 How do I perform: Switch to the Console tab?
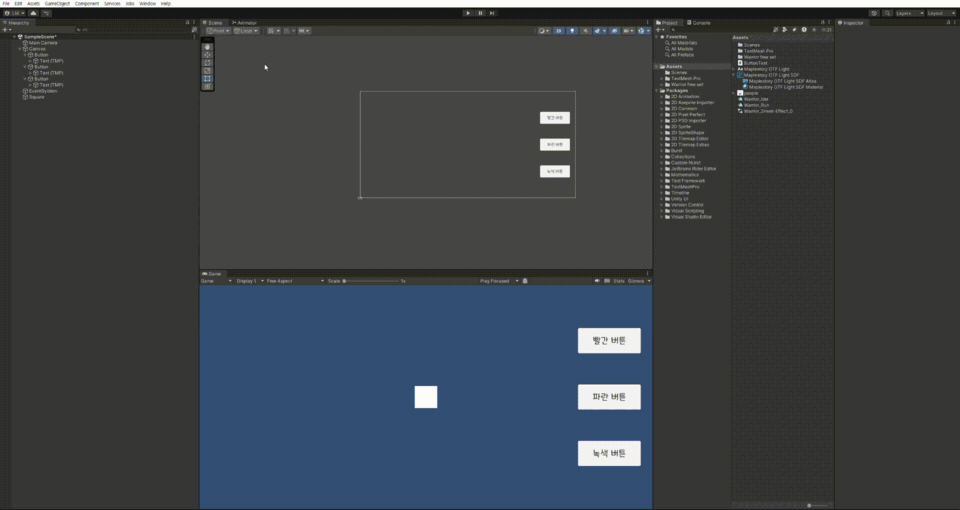699,23
